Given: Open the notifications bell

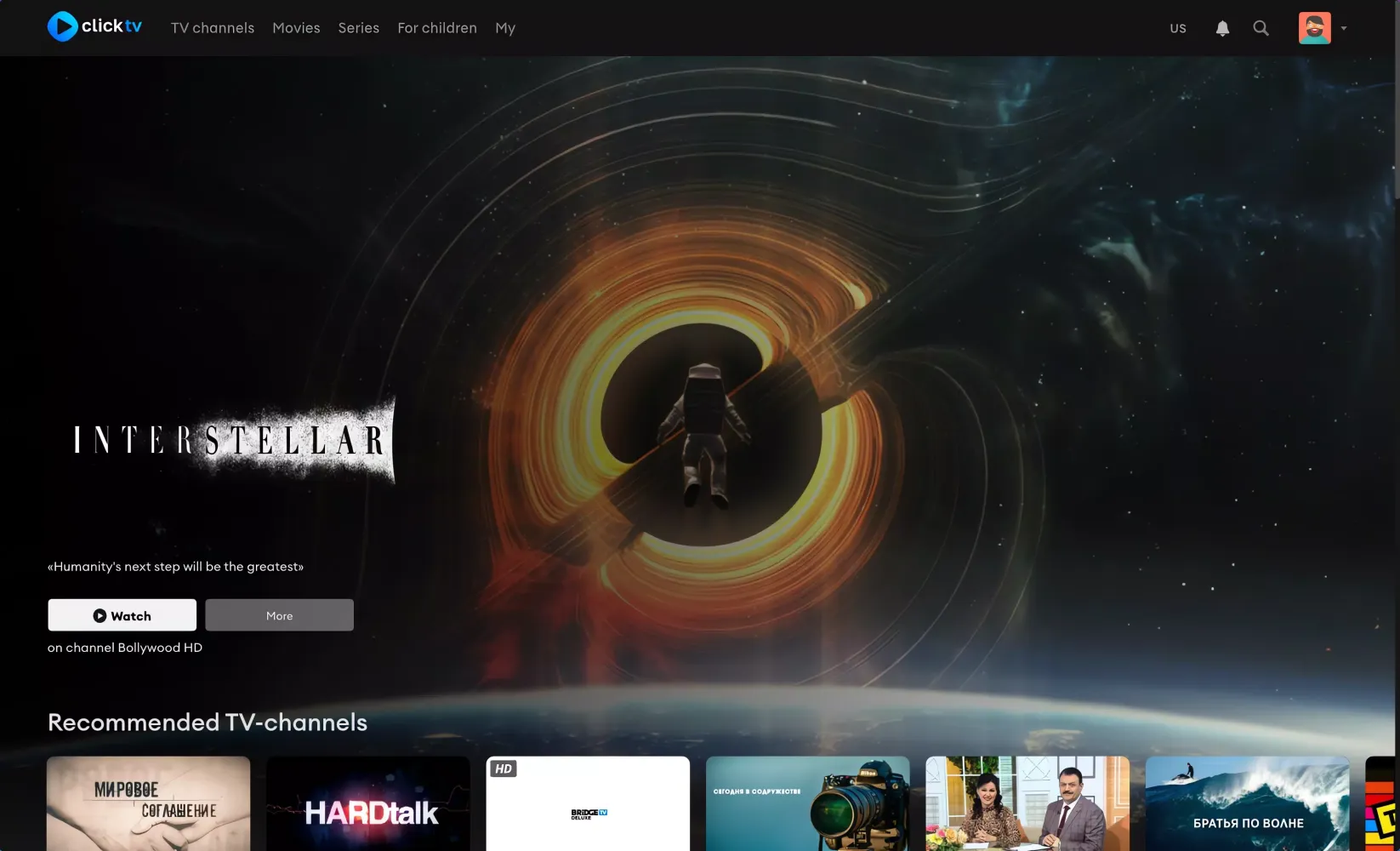Looking at the screenshot, I should click(x=1221, y=27).
